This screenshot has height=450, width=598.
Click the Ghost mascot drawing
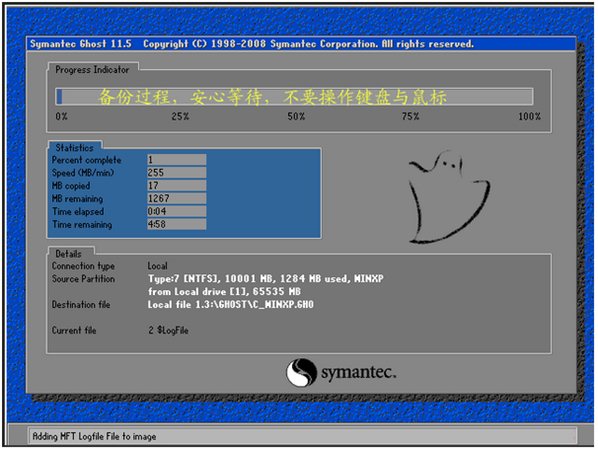[449, 197]
